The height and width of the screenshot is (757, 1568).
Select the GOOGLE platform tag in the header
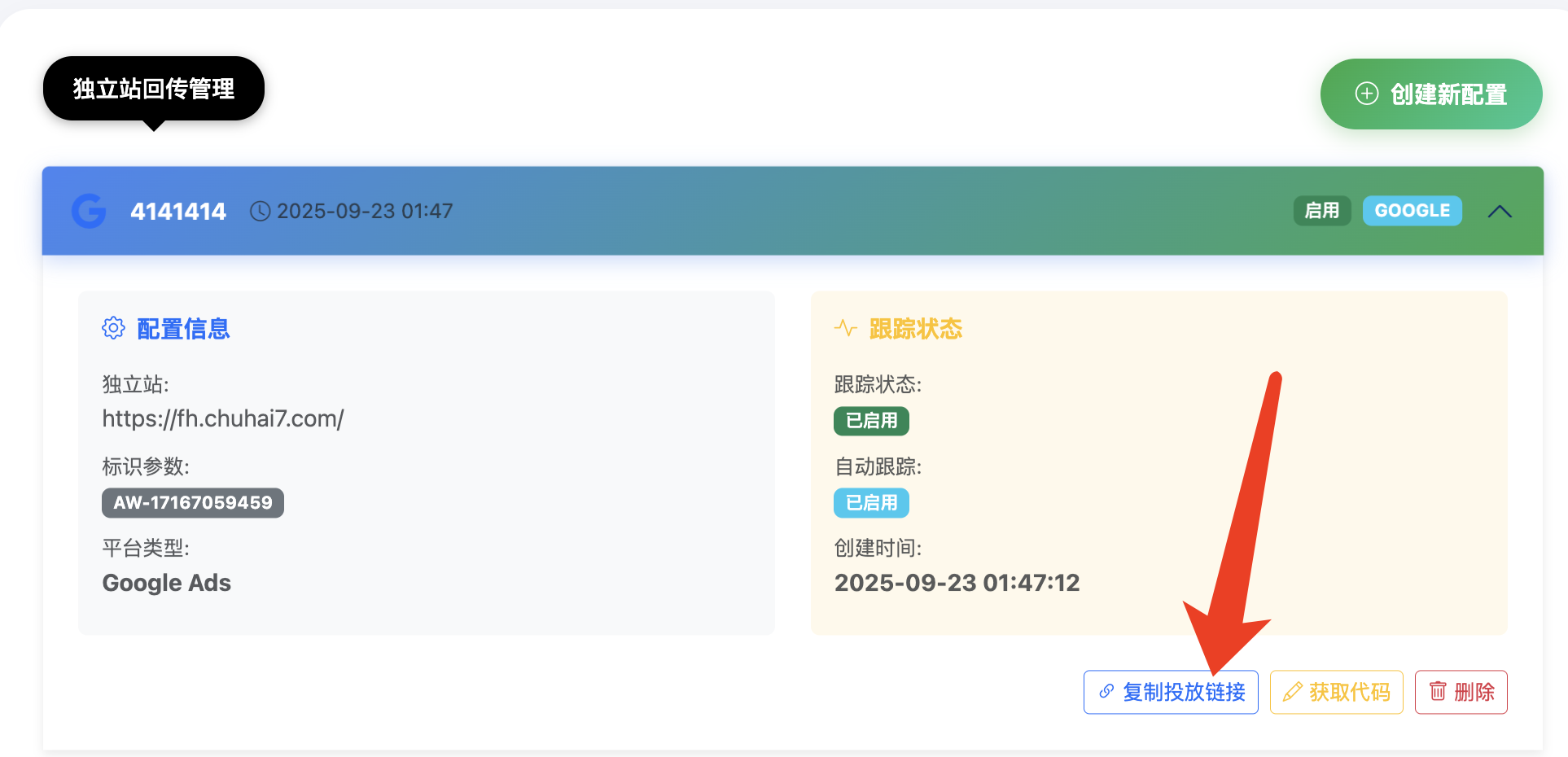1412,211
